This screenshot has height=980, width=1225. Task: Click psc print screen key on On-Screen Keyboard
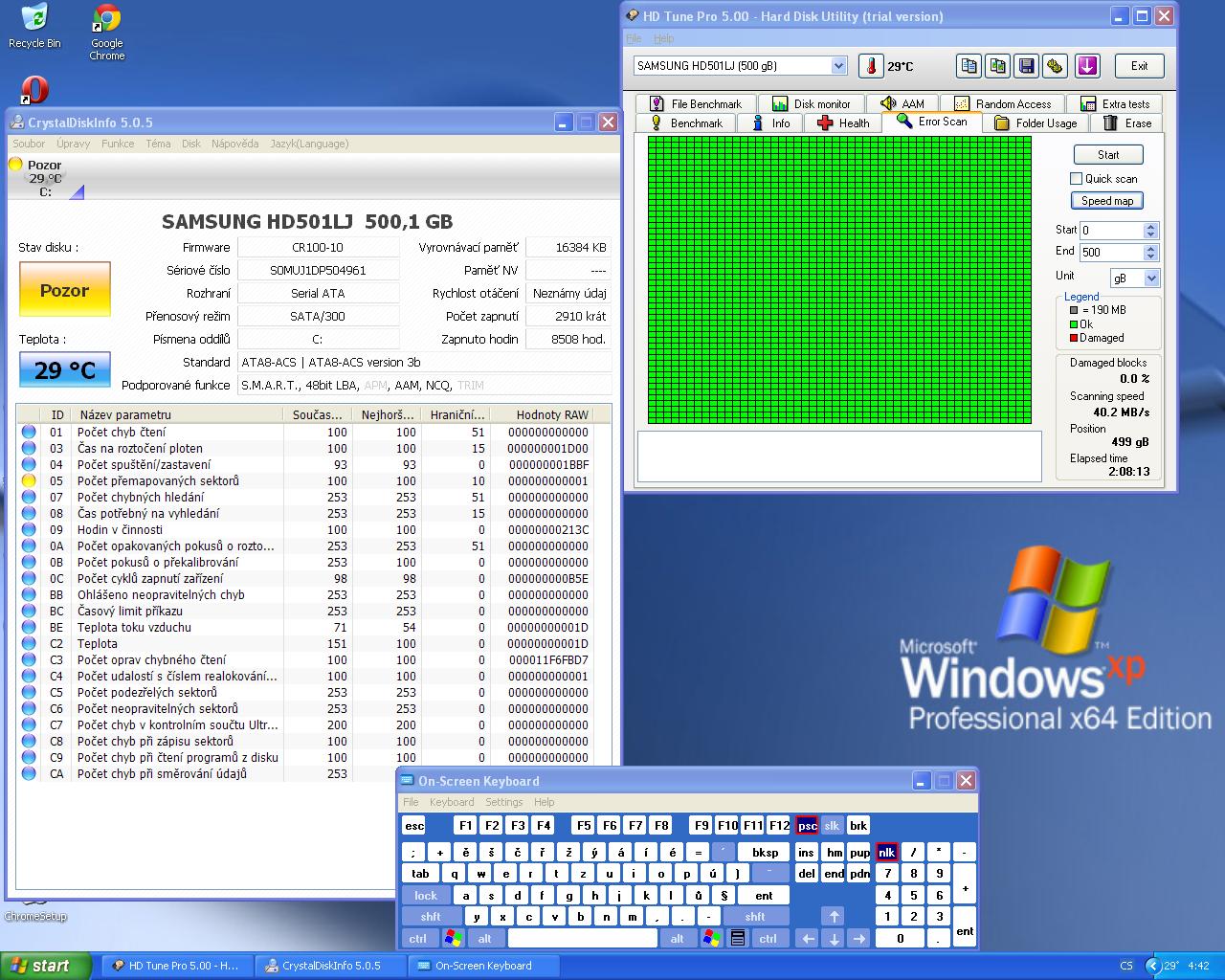(x=807, y=826)
